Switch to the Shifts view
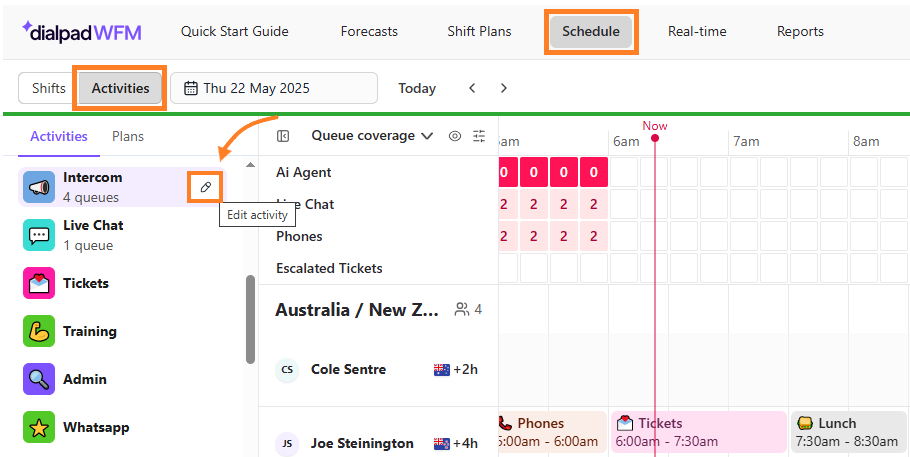Screen dimensions: 910x457 (x=49, y=88)
